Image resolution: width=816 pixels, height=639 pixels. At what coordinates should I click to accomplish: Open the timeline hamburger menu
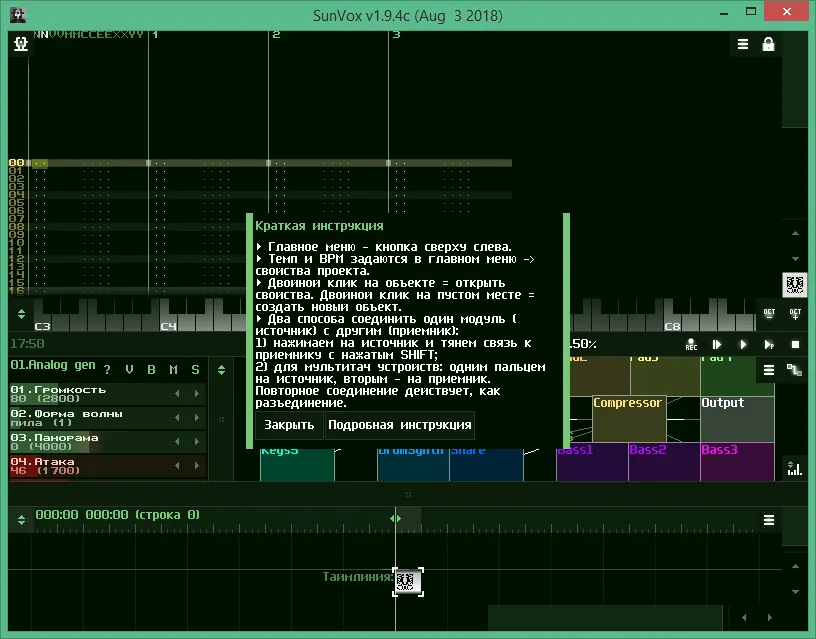click(769, 519)
